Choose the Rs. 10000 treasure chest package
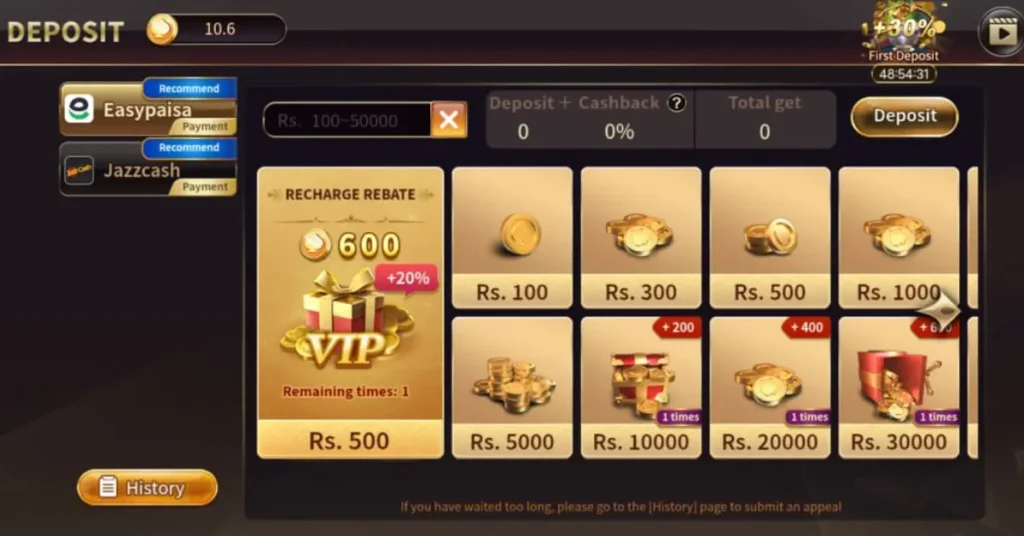 (641, 388)
